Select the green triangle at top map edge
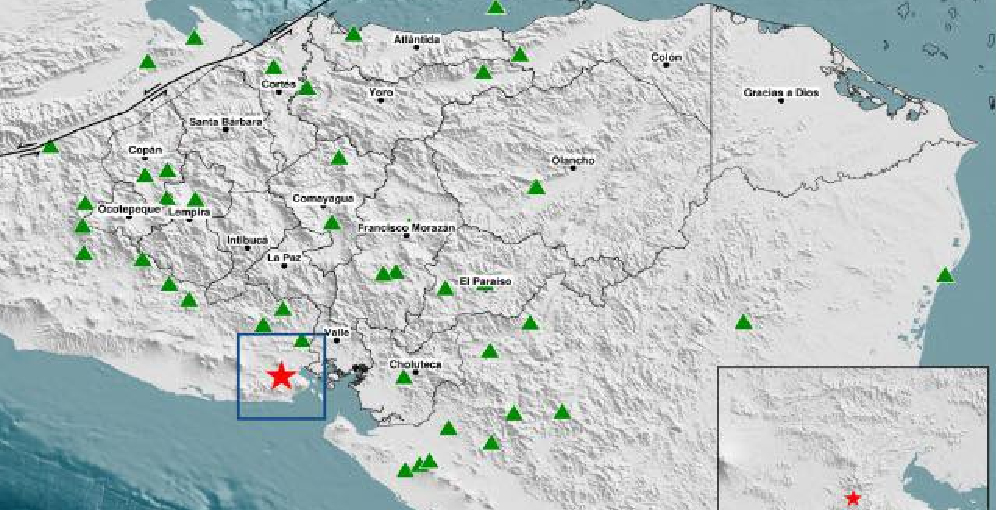The height and width of the screenshot is (510, 996). point(496,7)
